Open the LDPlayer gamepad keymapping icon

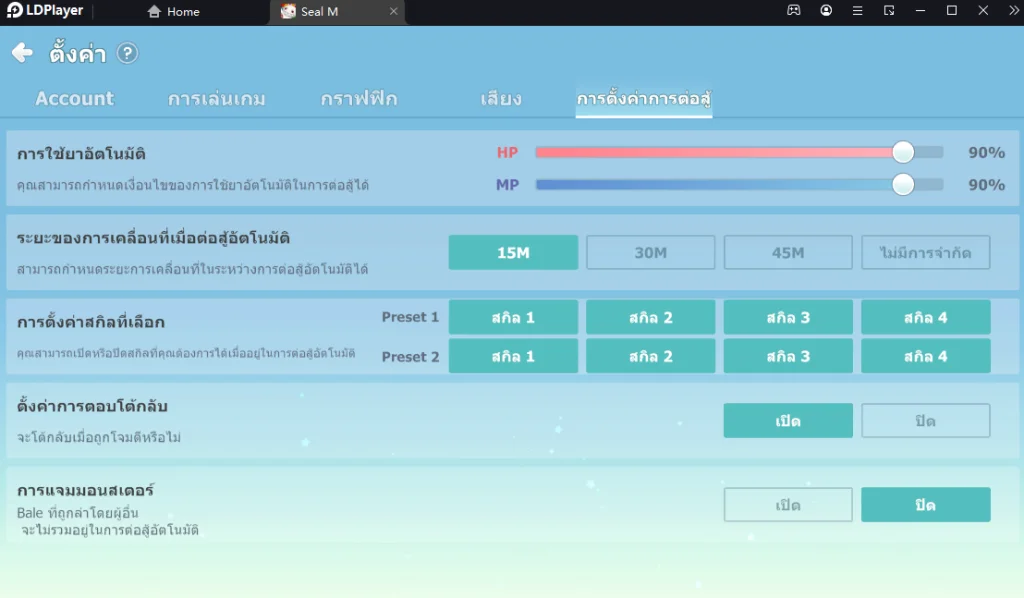click(793, 10)
